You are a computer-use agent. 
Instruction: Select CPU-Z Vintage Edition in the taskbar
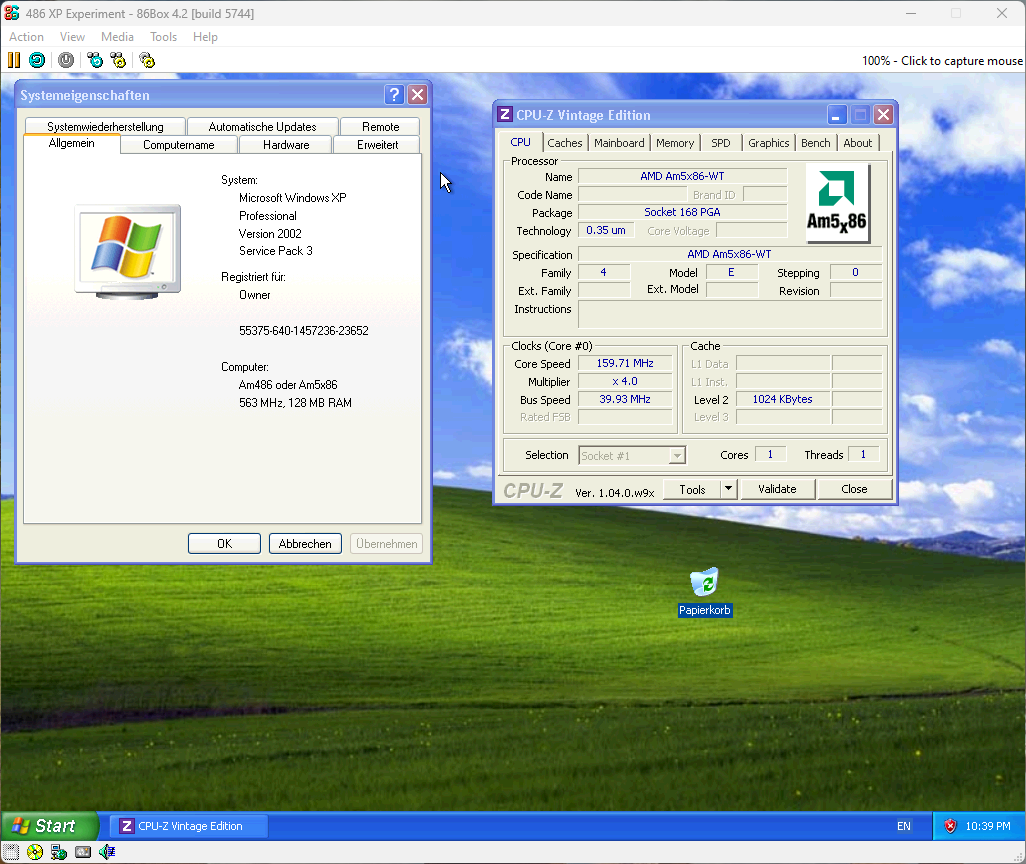coord(188,825)
